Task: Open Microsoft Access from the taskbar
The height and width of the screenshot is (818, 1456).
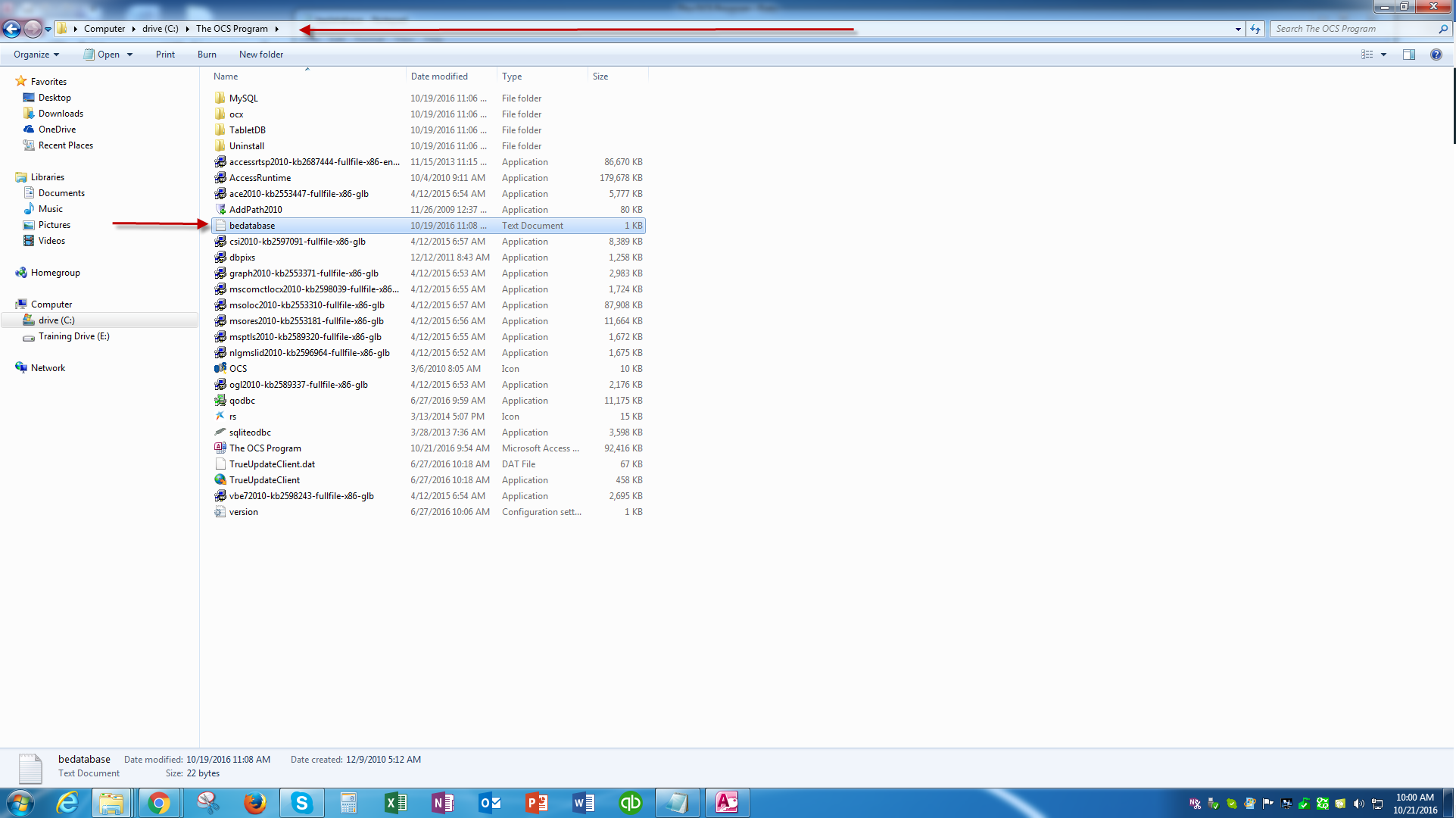Action: tap(727, 803)
